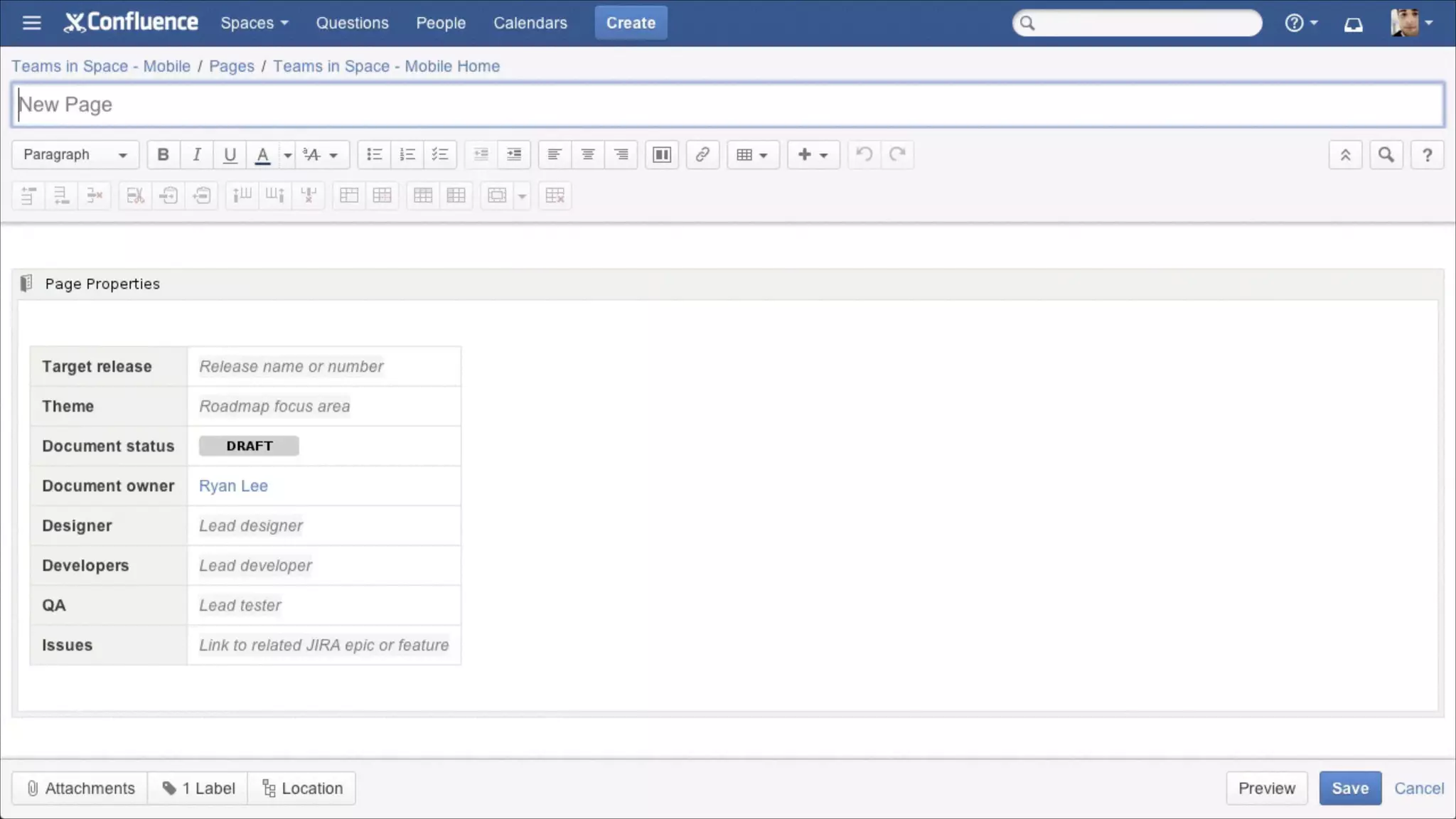Open the Paragraph style dropdown
Screen dimensions: 1456x819
pyautogui.click(x=75, y=154)
